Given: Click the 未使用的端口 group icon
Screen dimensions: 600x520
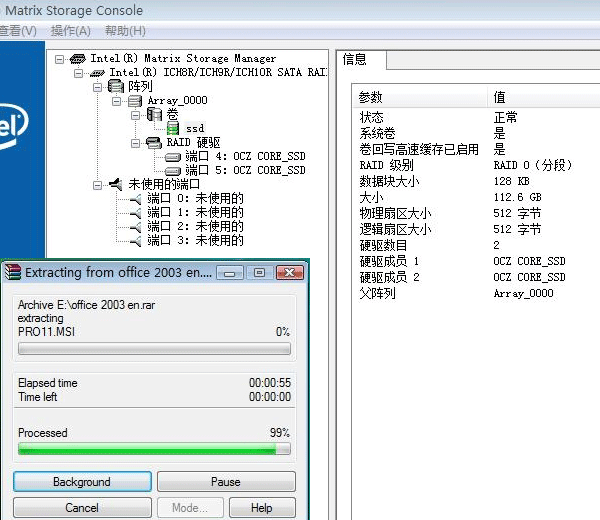Looking at the screenshot, I should click(116, 185).
